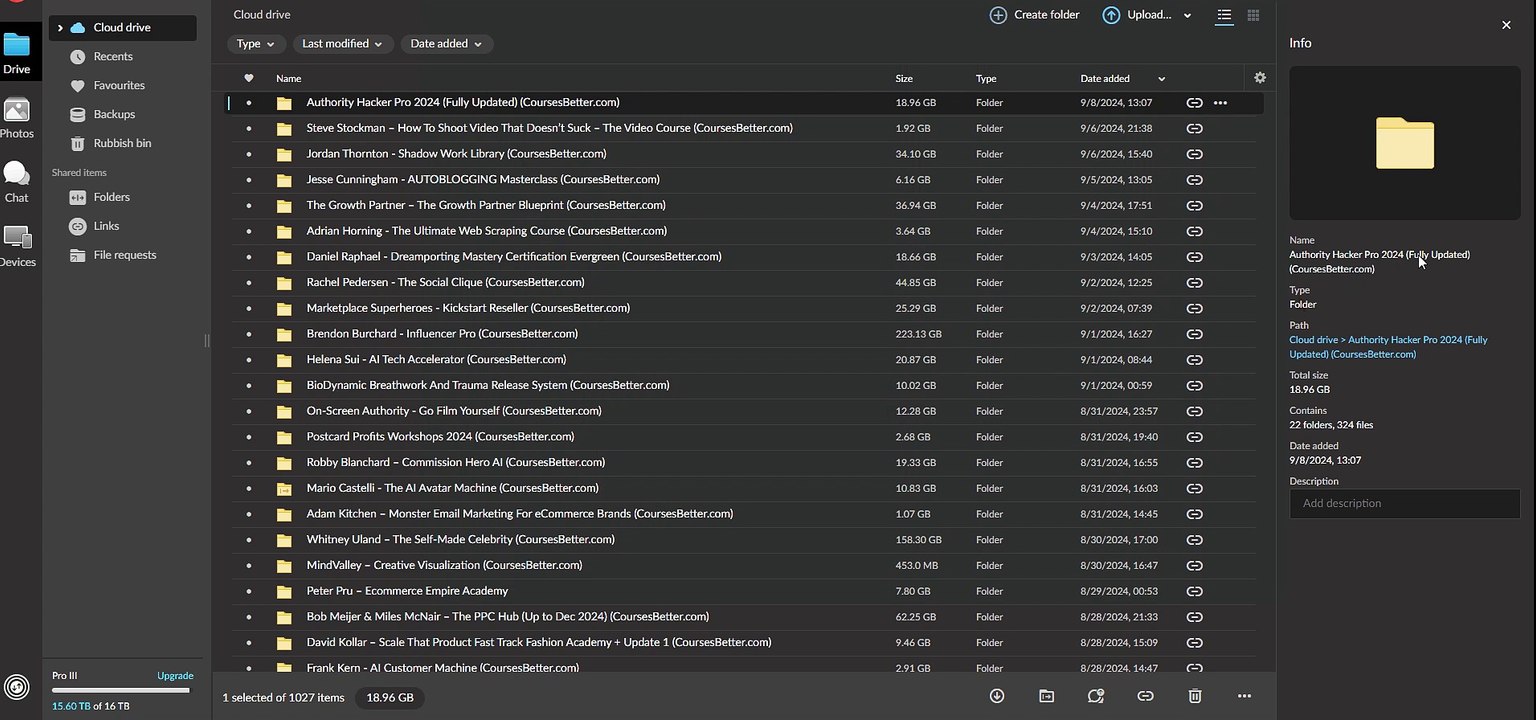The image size is (1536, 720).
Task: Select the Postcard Profits Workshops 2024 folder
Action: point(440,437)
